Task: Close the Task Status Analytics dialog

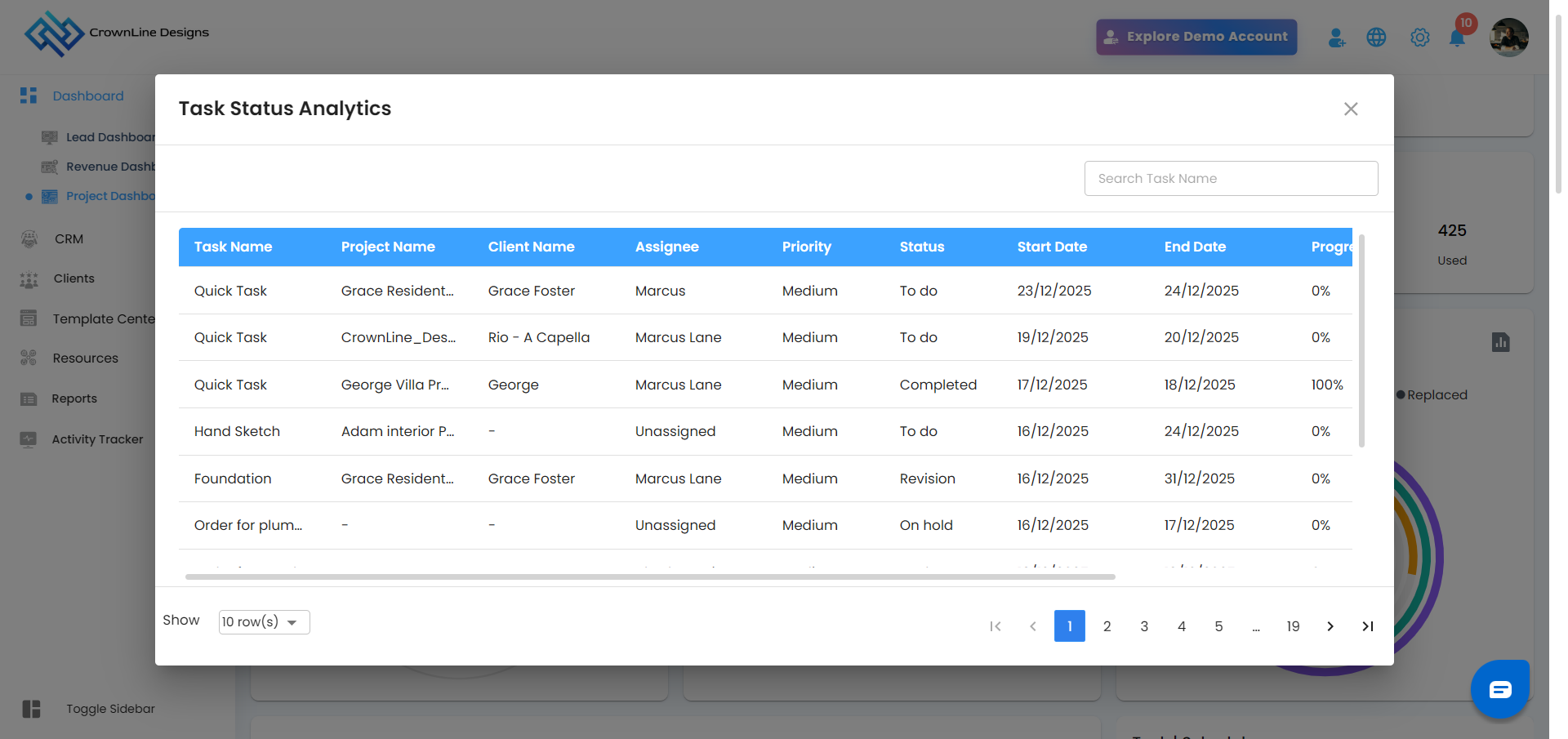Action: pos(1350,109)
